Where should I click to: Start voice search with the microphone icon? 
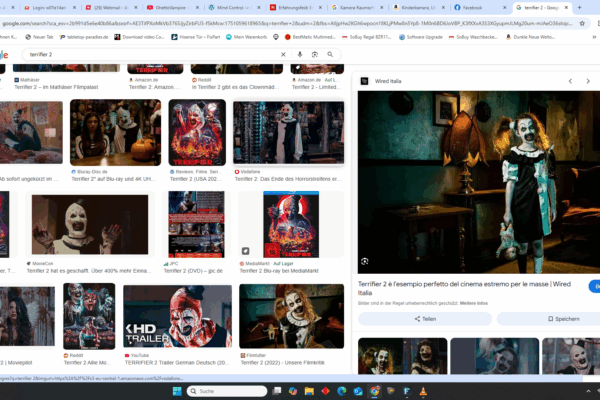pyautogui.click(x=300, y=54)
